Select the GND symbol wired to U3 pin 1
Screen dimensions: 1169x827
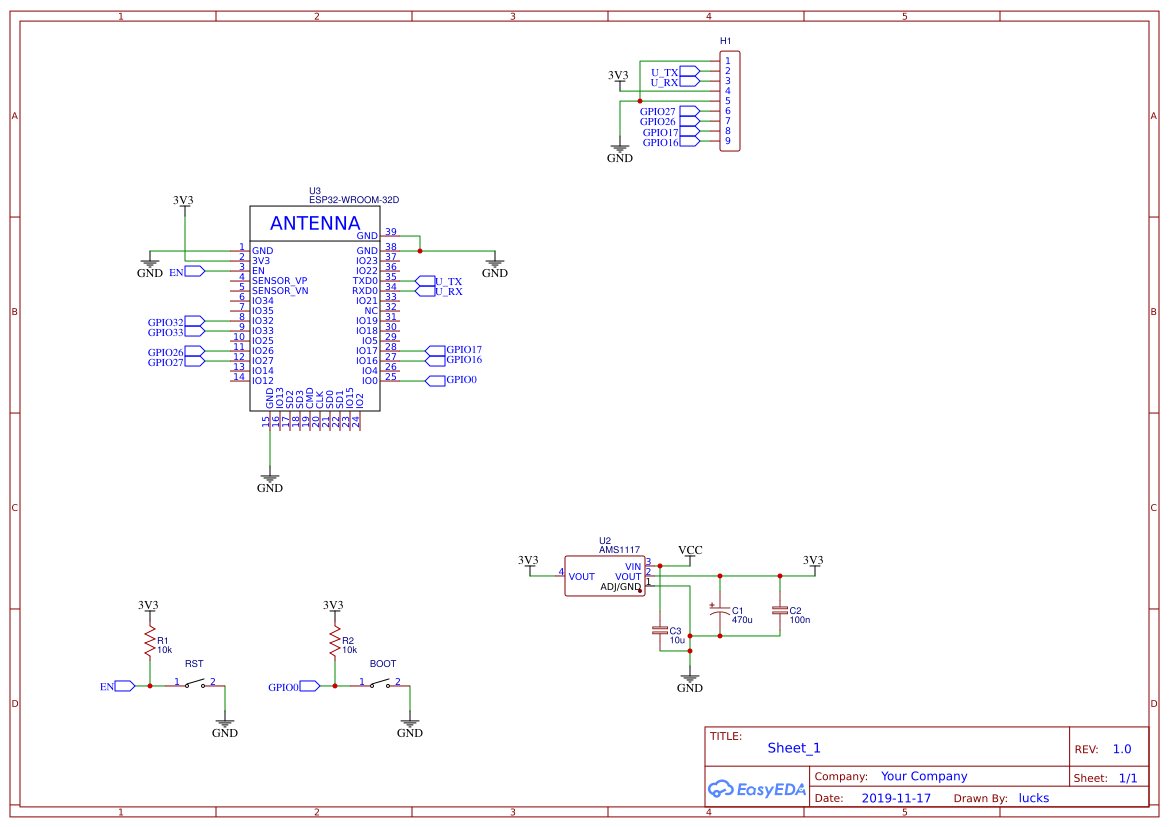150,268
